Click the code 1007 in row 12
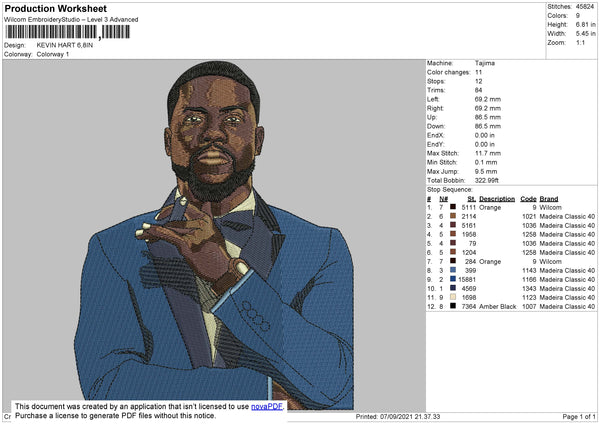 tap(529, 307)
